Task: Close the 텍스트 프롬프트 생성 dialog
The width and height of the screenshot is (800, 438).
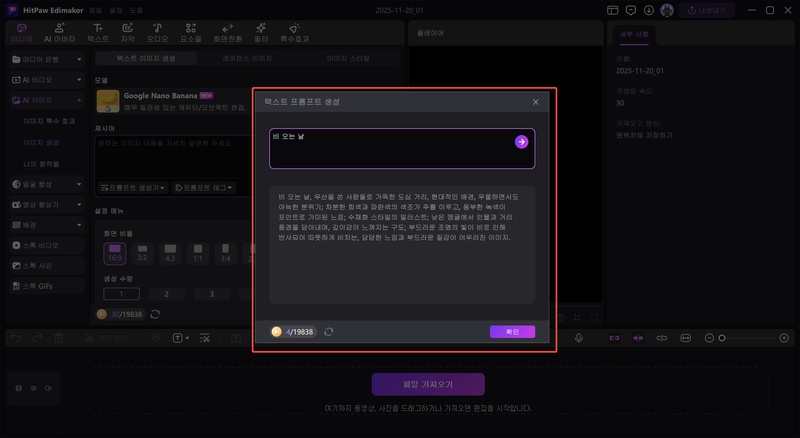Action: tap(536, 102)
